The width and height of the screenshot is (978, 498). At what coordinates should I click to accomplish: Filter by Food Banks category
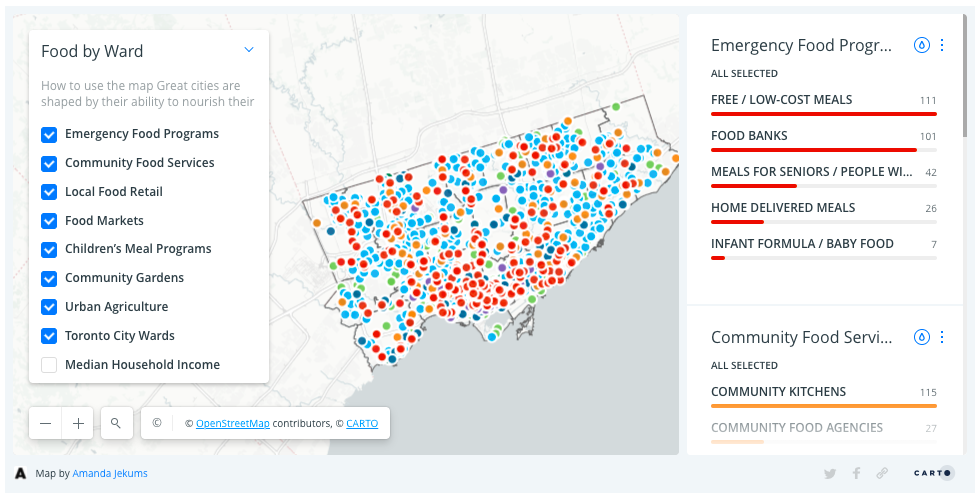(749, 136)
